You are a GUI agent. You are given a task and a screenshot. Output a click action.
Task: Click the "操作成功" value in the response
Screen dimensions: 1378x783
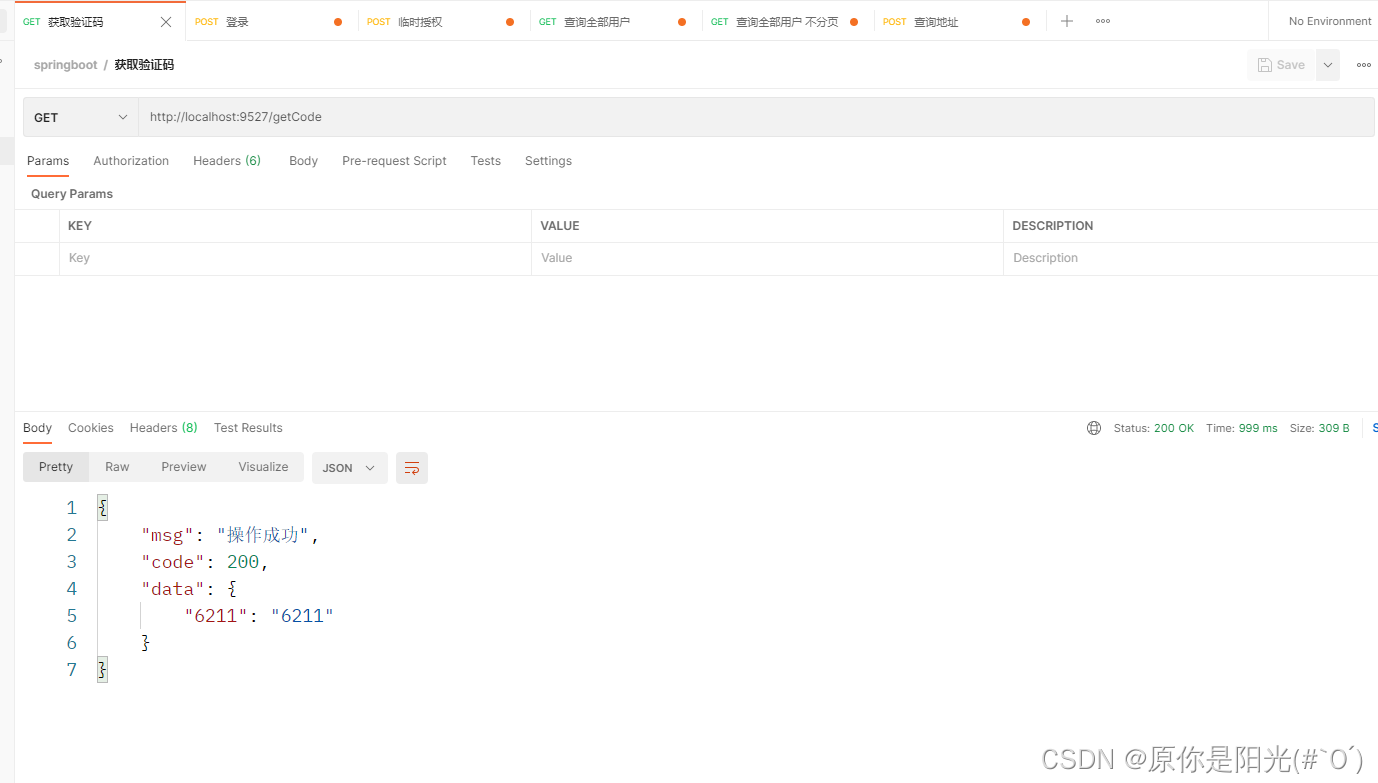point(263,535)
